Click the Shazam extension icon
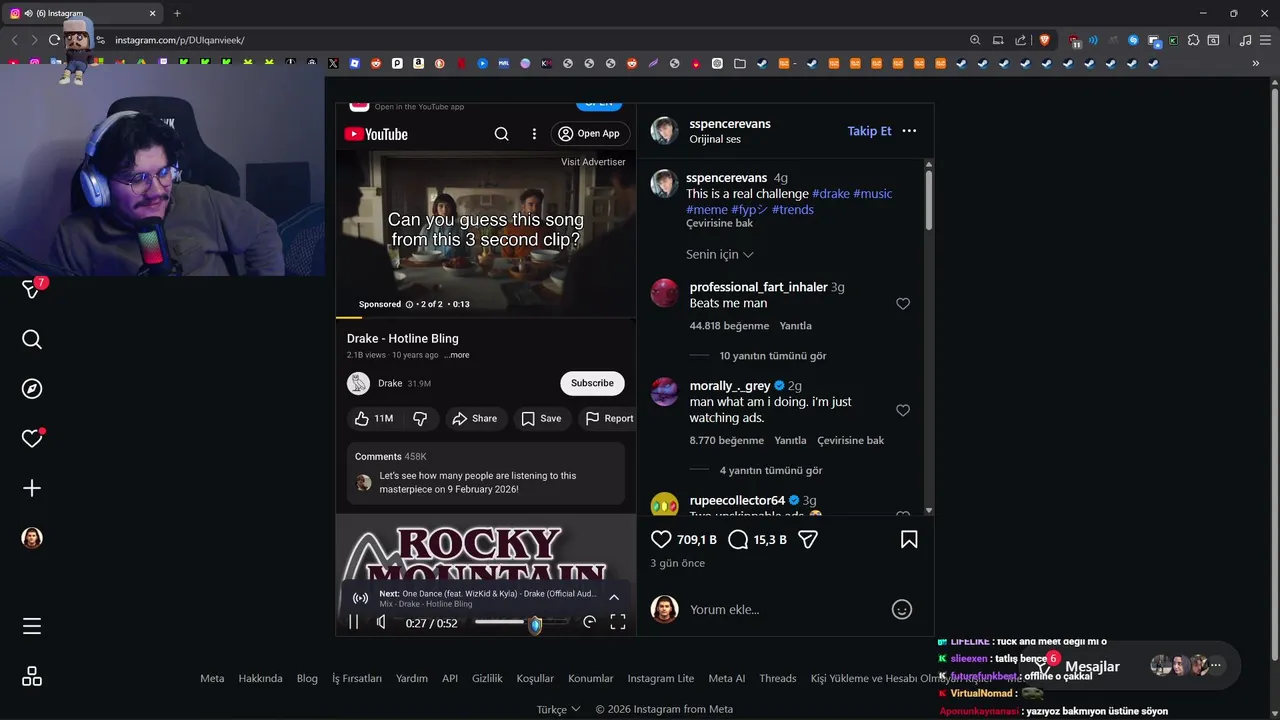 1133,40
